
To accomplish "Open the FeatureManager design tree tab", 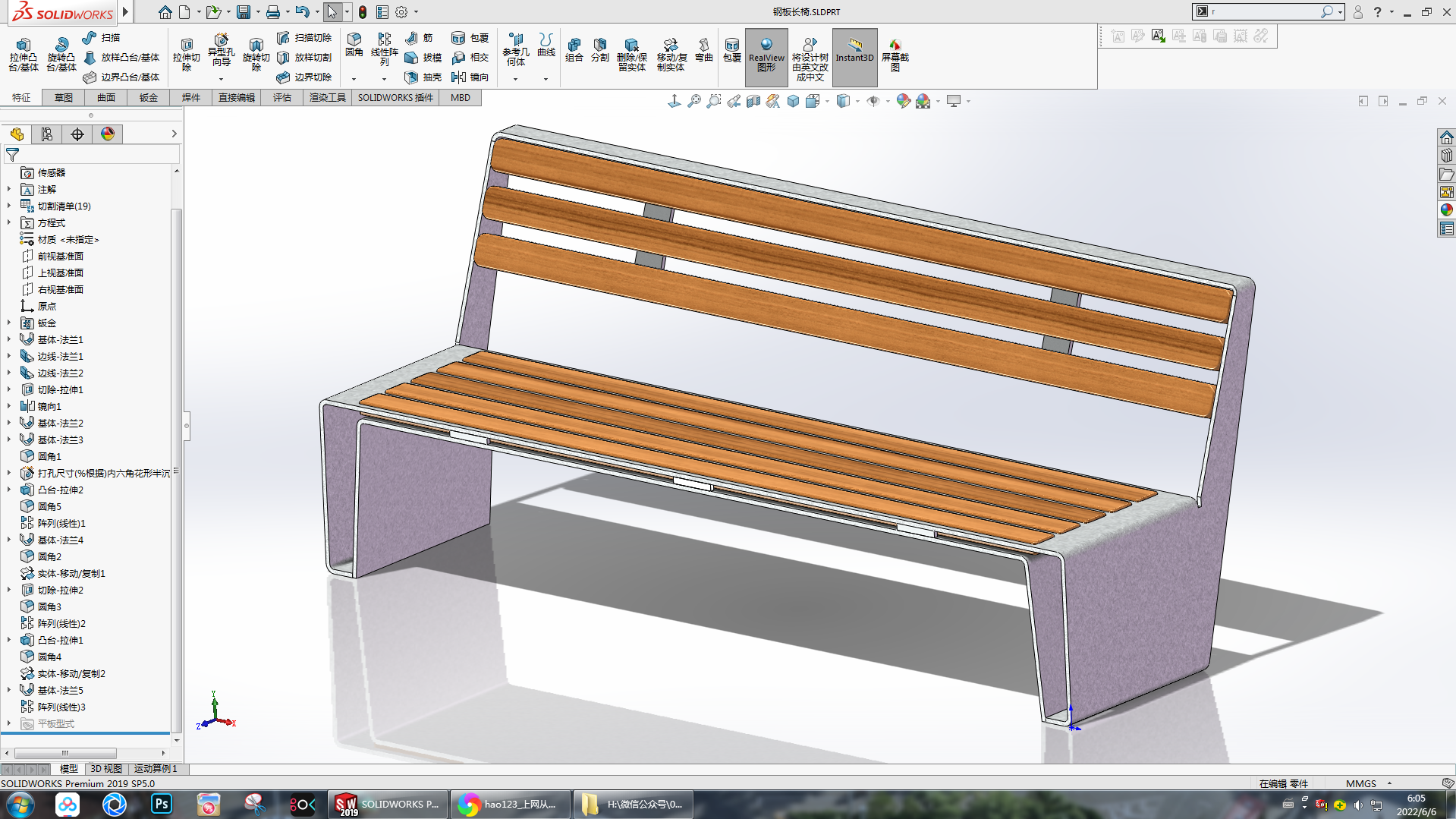I will click(x=17, y=134).
